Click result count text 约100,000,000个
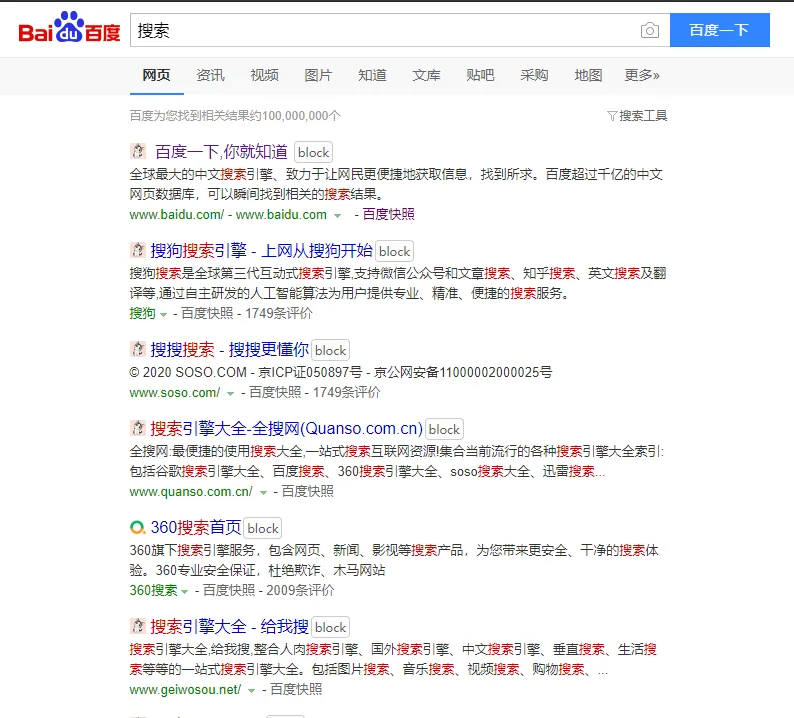 (294, 116)
